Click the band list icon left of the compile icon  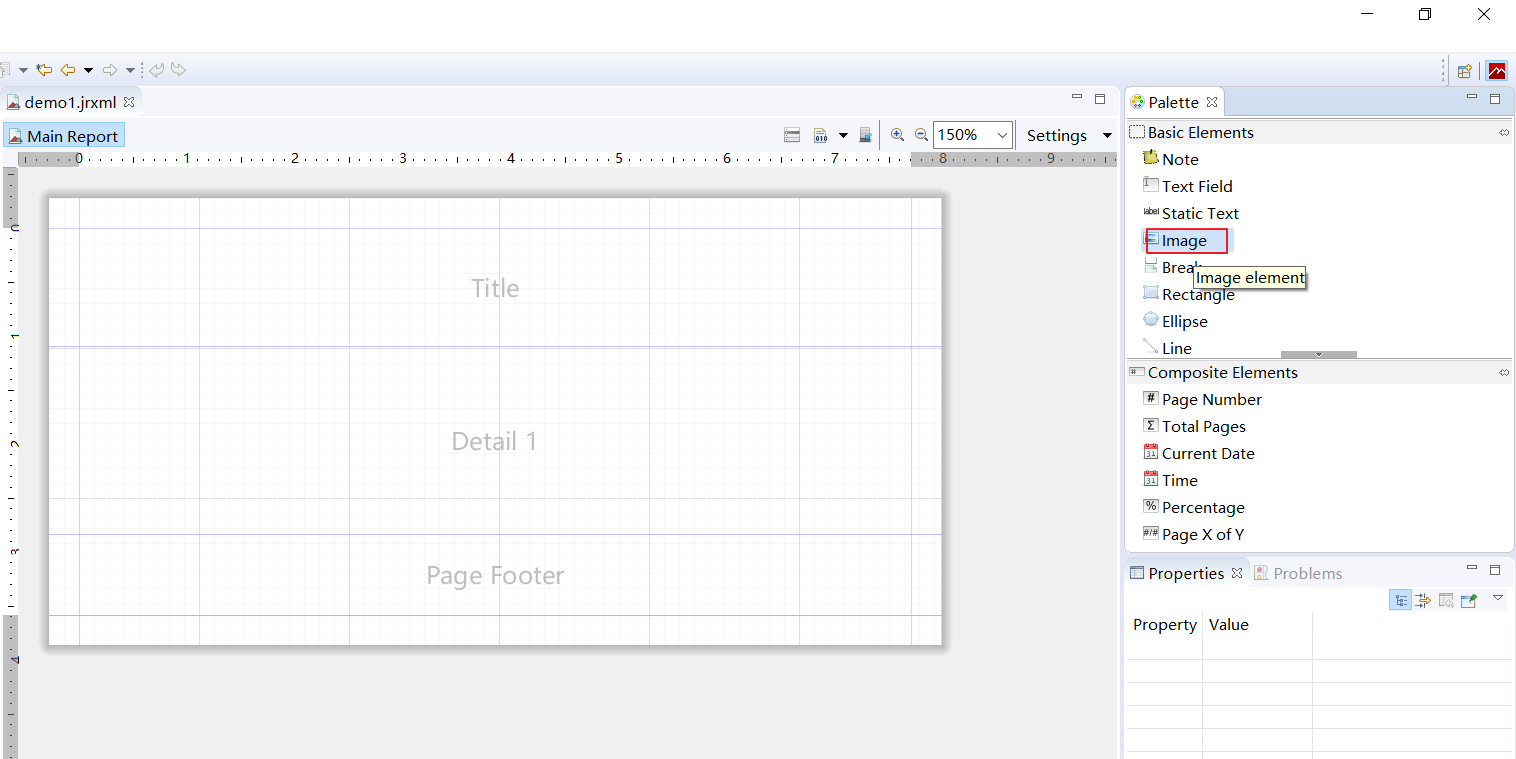tap(792, 135)
